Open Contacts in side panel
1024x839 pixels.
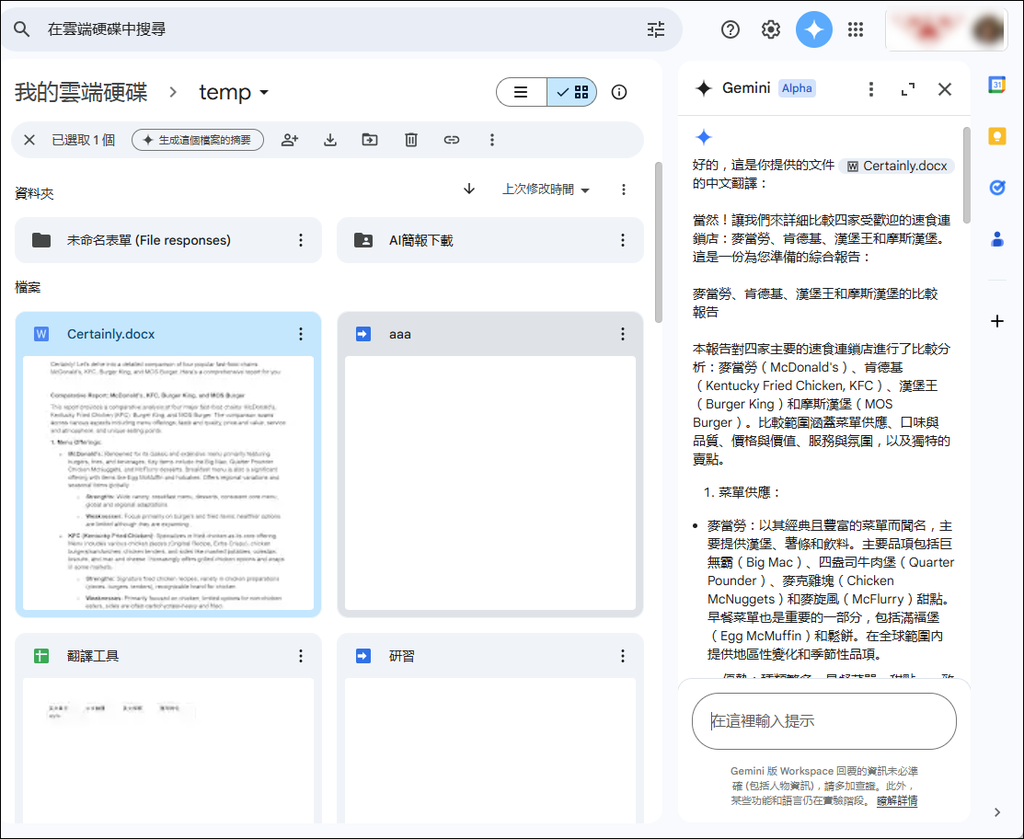pos(997,239)
